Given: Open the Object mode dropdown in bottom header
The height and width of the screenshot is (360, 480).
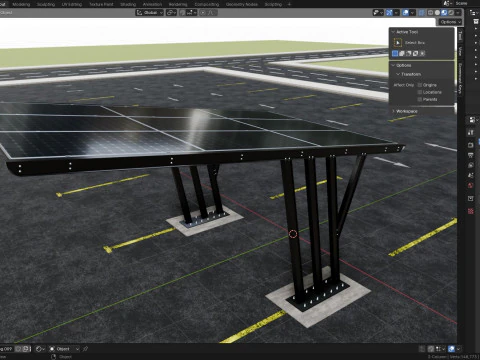Looking at the screenshot, I should (x=64, y=349).
